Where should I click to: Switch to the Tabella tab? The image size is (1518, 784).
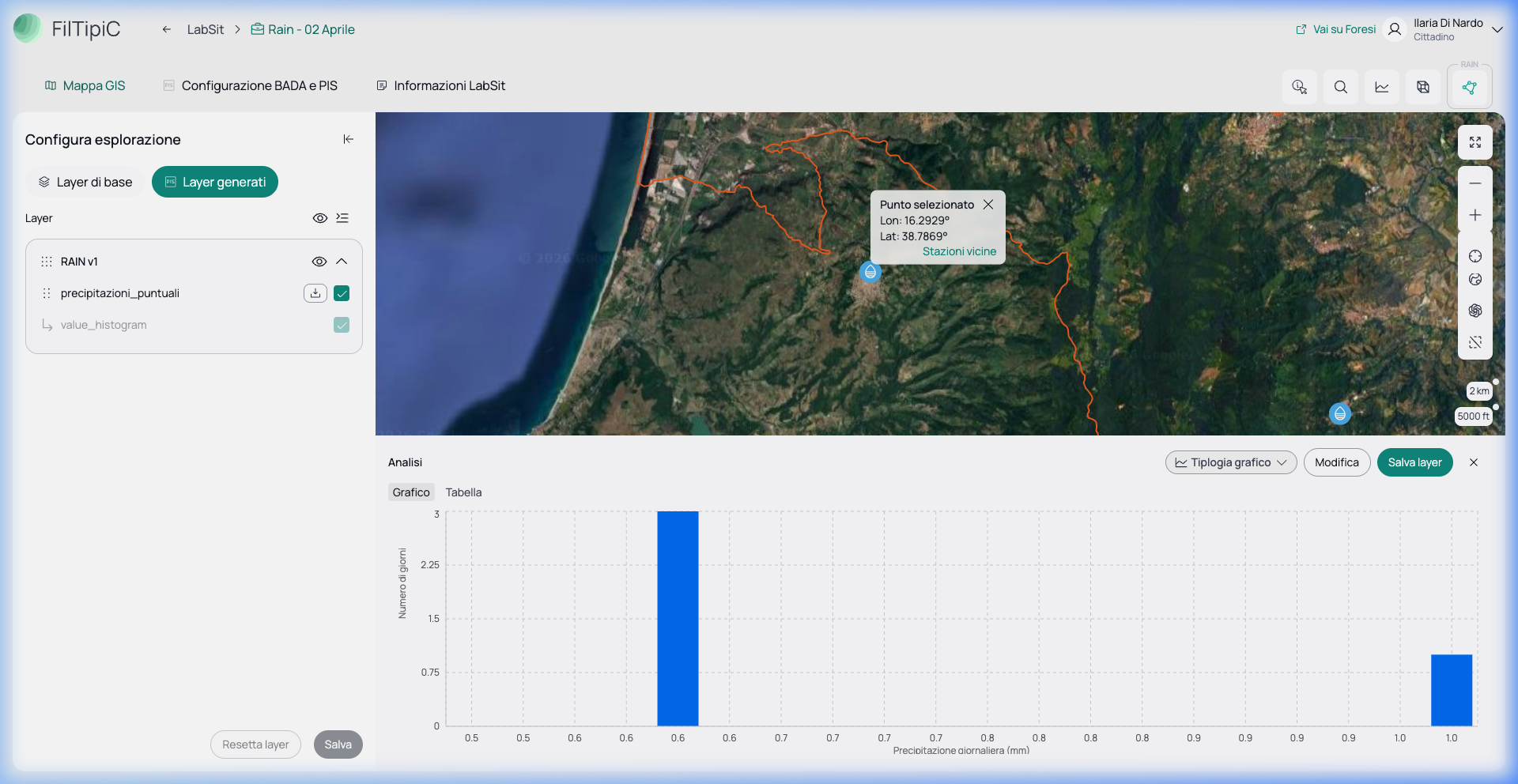point(463,492)
